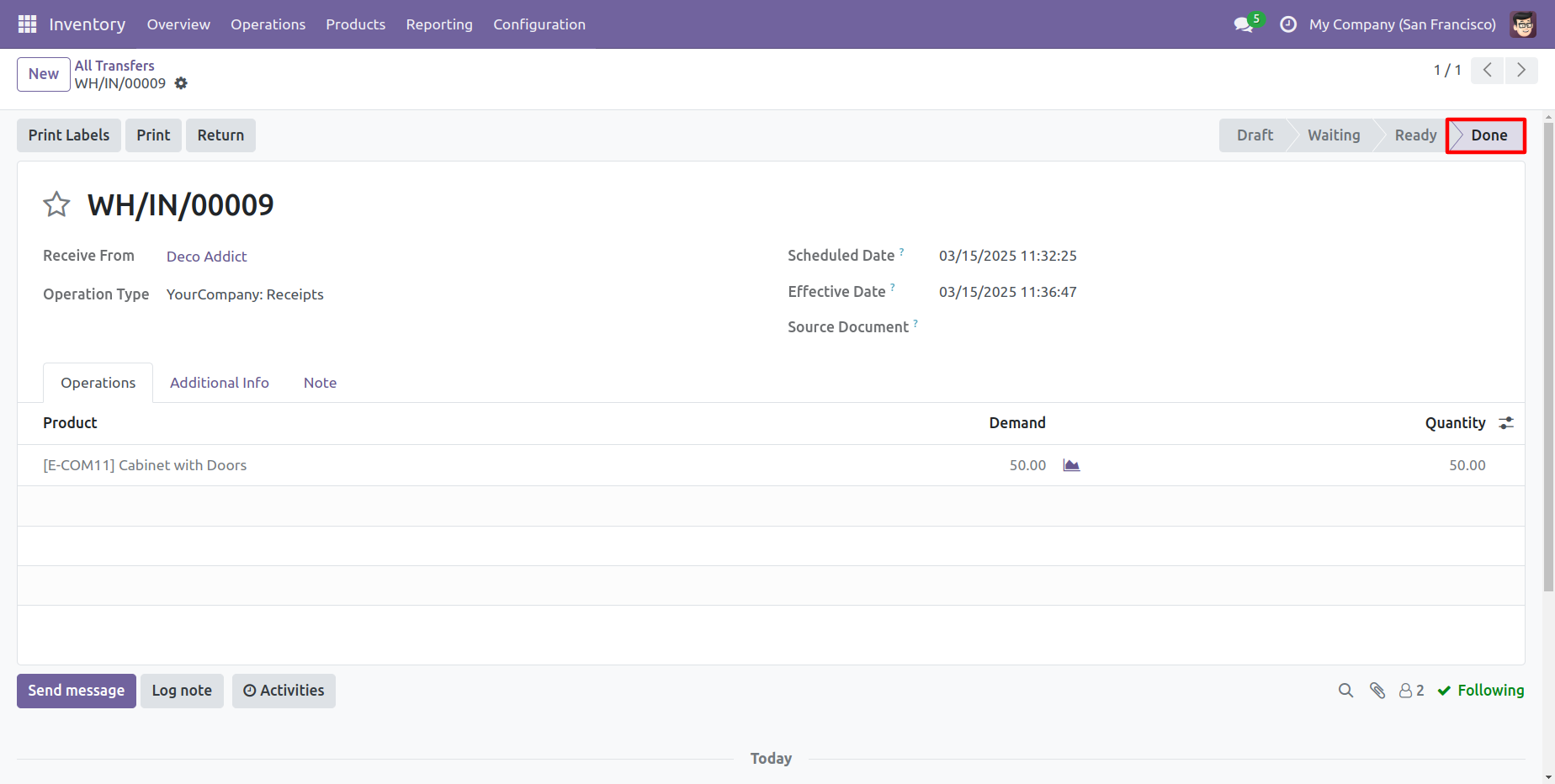Open the Products menu

click(356, 24)
